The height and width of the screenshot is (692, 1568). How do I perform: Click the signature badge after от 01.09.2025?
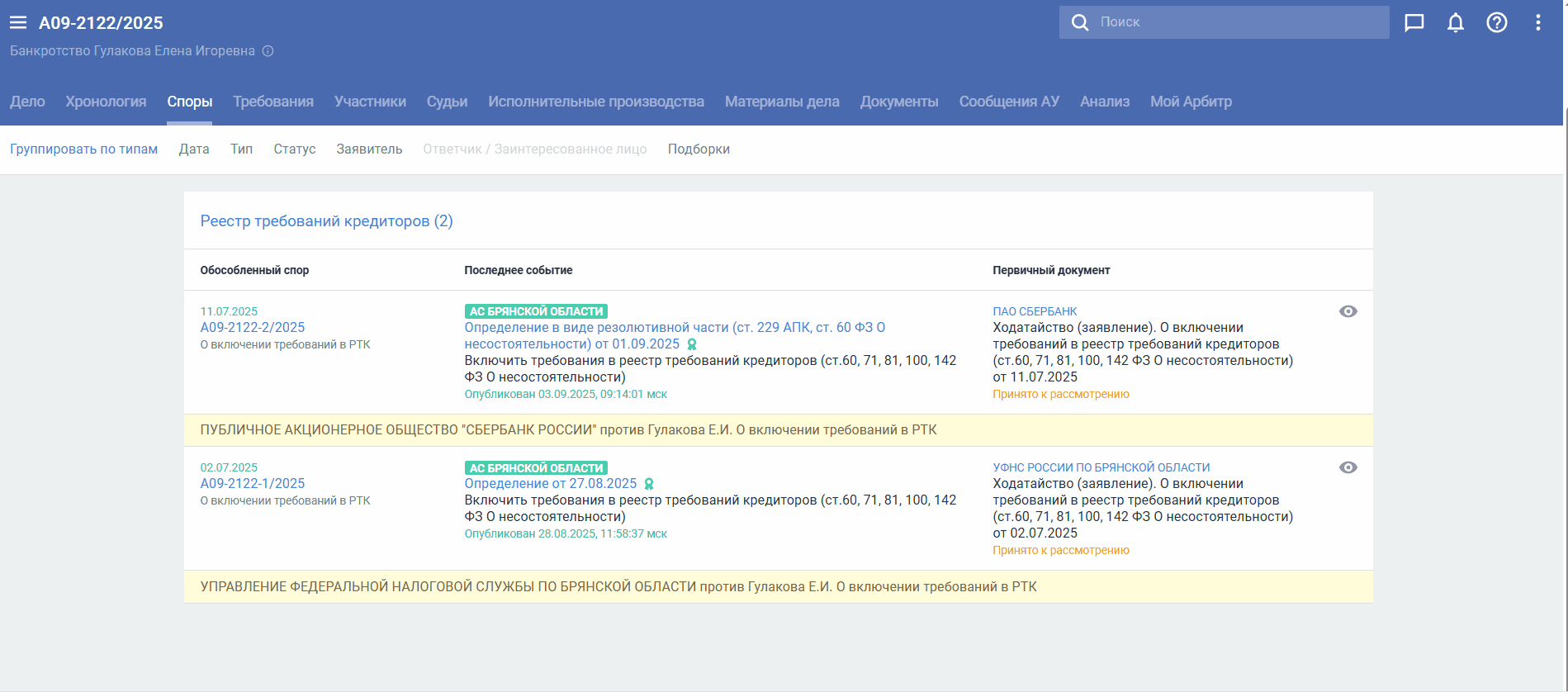[x=692, y=344]
